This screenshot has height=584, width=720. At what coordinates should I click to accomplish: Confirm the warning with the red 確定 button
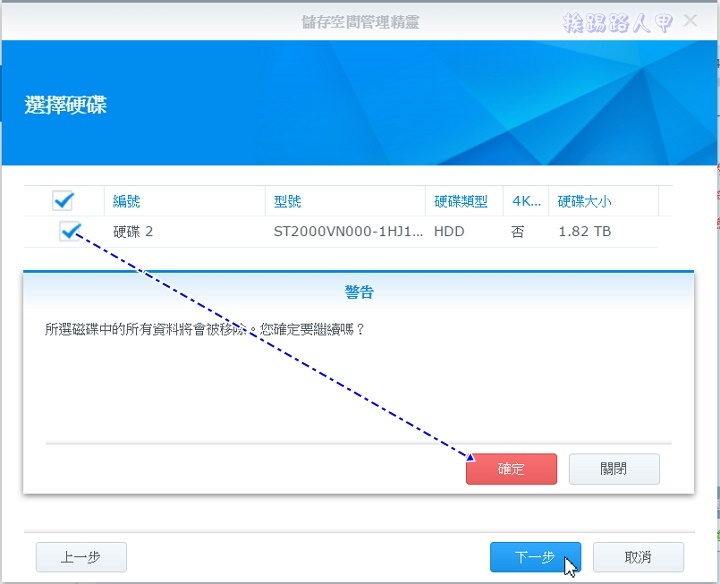(x=511, y=469)
